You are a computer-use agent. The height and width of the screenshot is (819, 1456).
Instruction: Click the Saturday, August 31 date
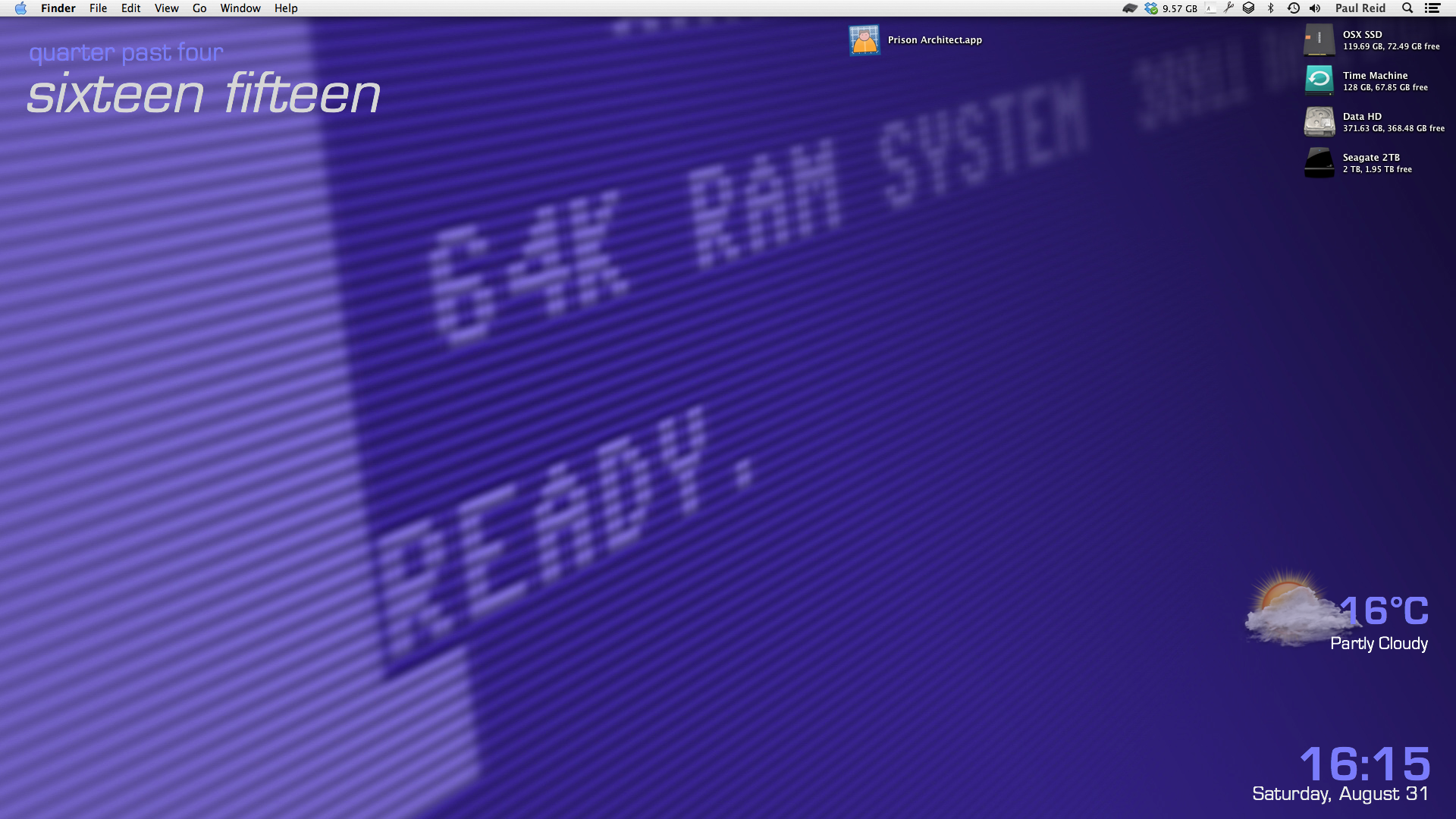click(1341, 794)
